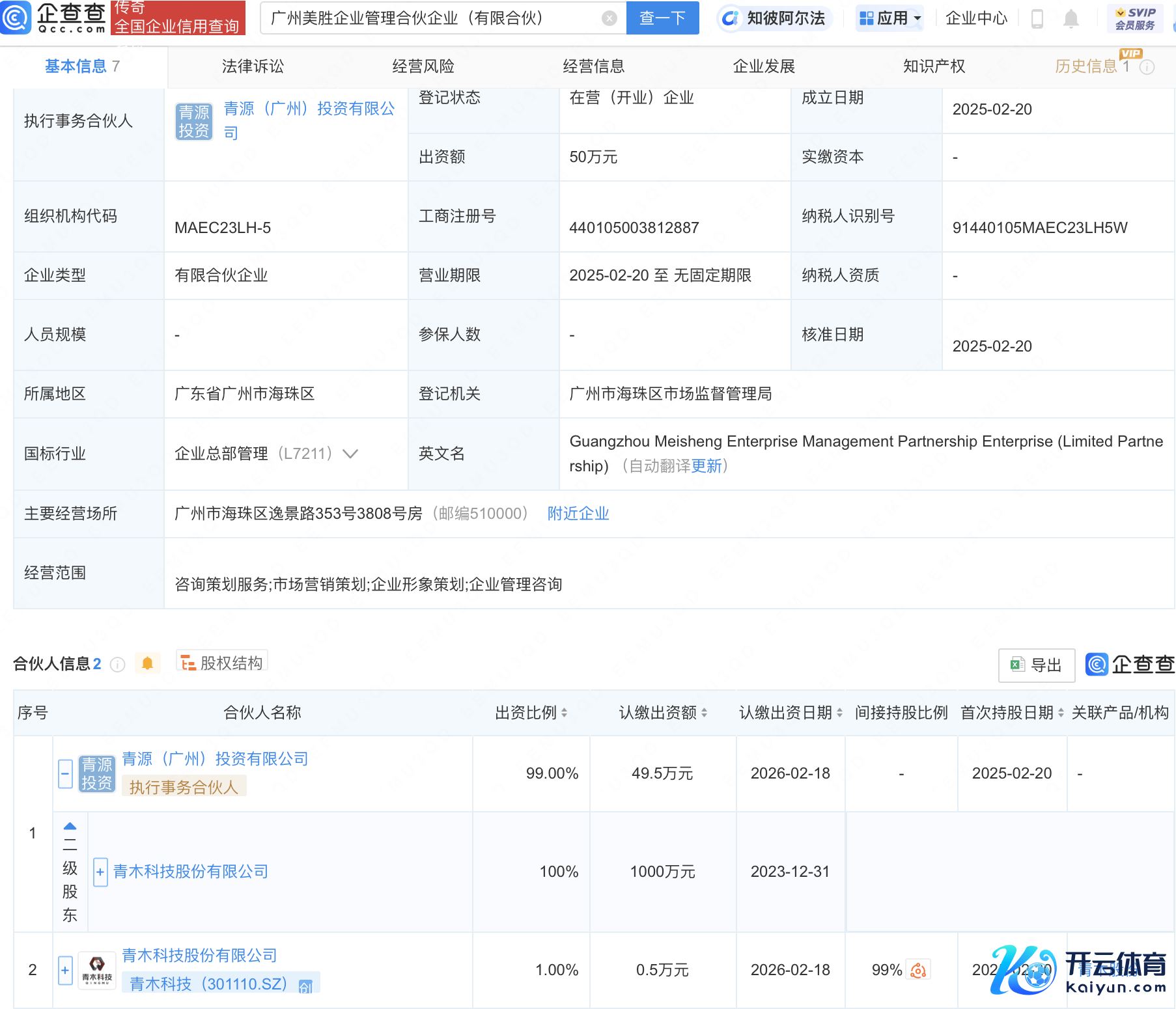Open the 附近企业 link
The height and width of the screenshot is (1009, 1176).
[x=578, y=514]
